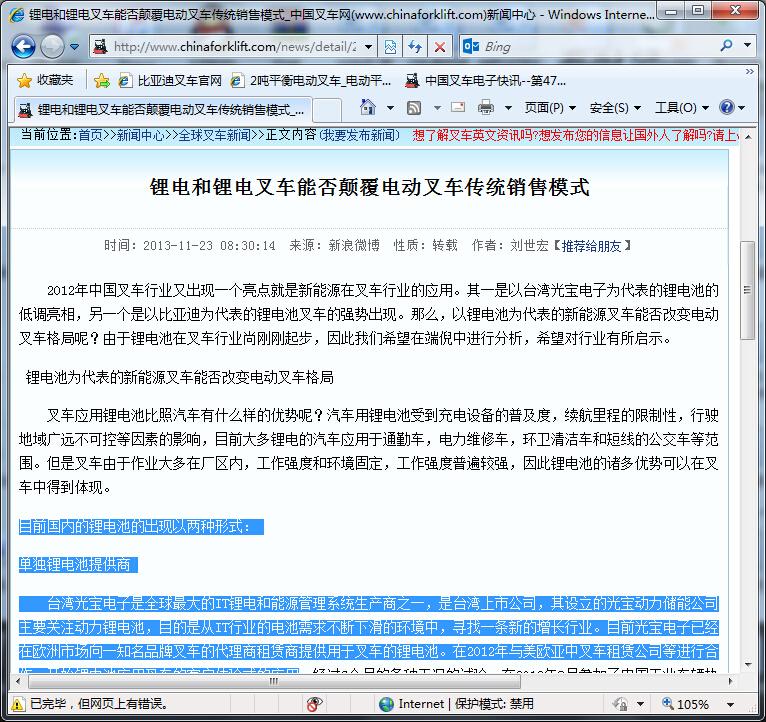Image resolution: width=766 pixels, height=722 pixels.
Task: Click the status bar security shield icon
Action: 620,704
